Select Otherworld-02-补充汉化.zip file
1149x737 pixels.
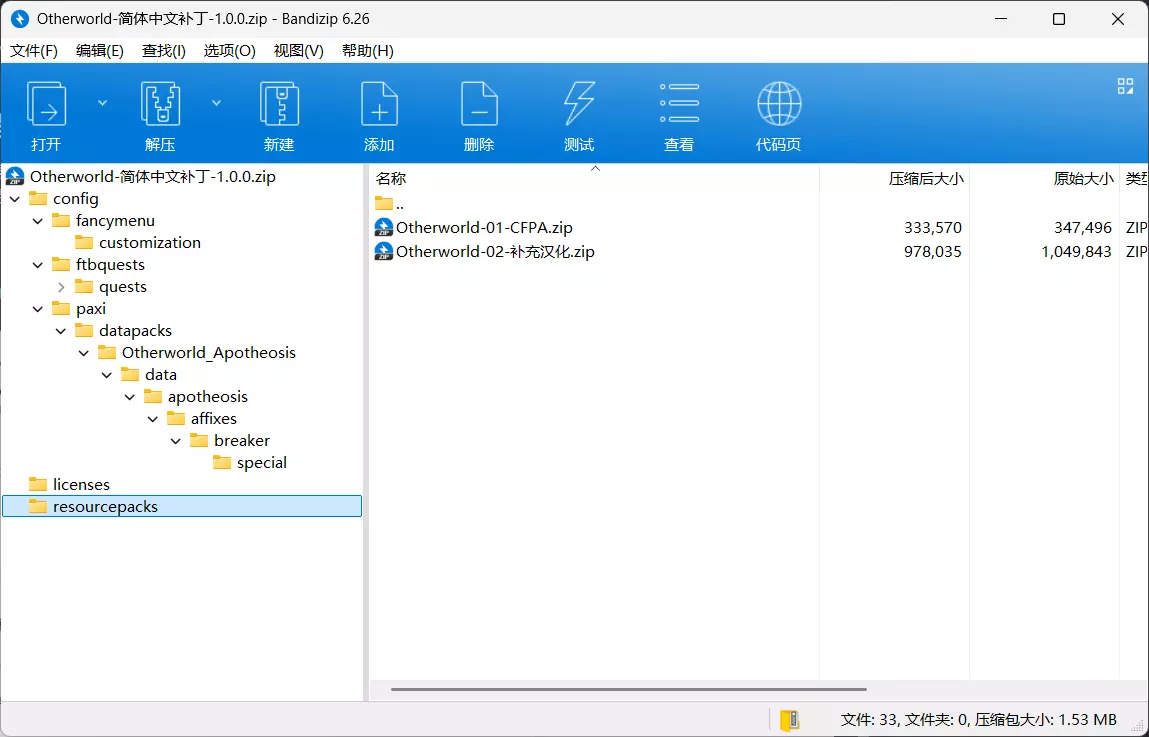(495, 251)
